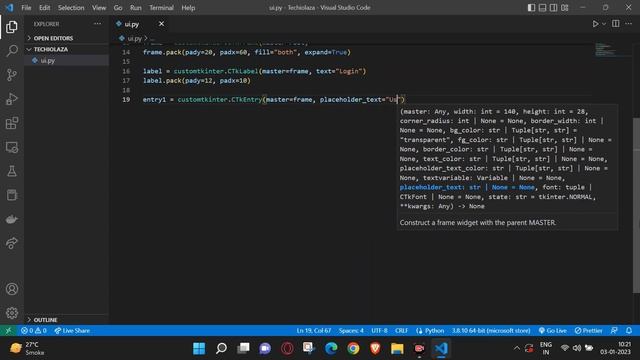Change line ending via CRLF item
This screenshot has width=640, height=360.
(x=401, y=331)
